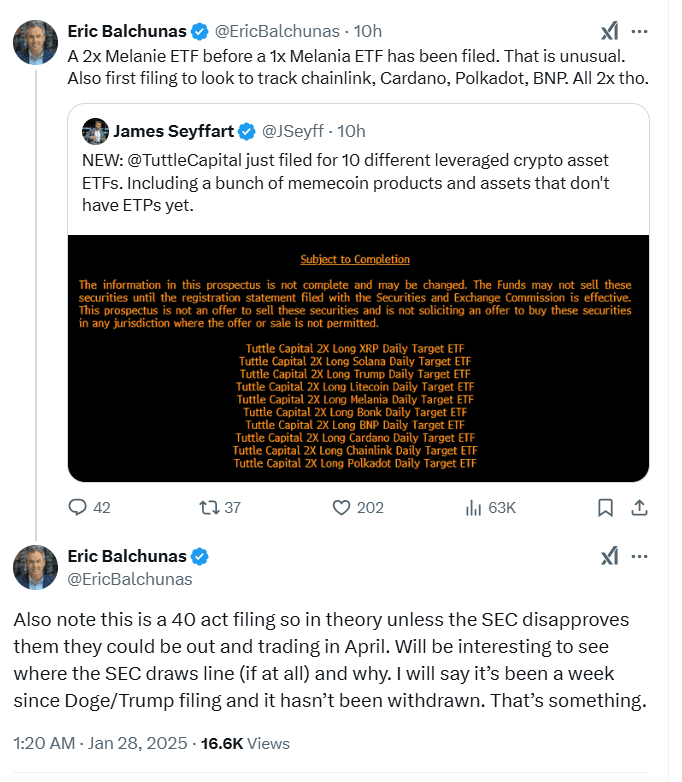Click the reply icon with 42 replies

[79, 508]
